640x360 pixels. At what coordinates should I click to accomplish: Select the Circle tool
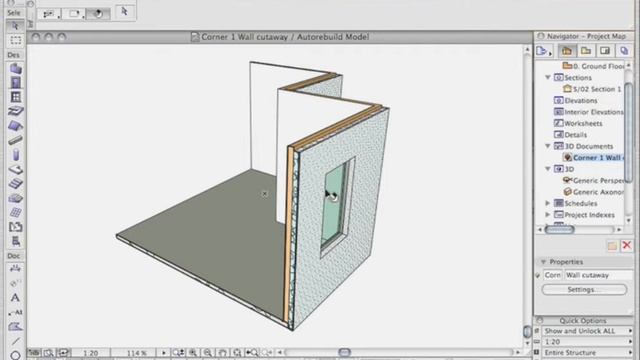tap(16, 355)
